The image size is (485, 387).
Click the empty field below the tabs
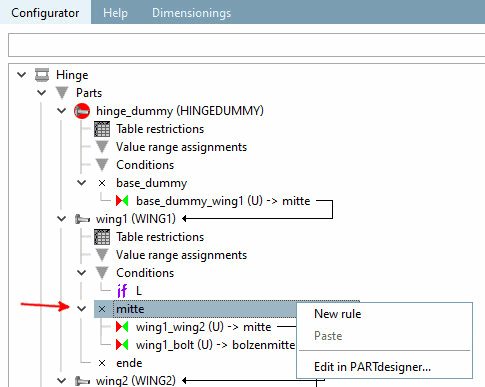click(x=247, y=45)
